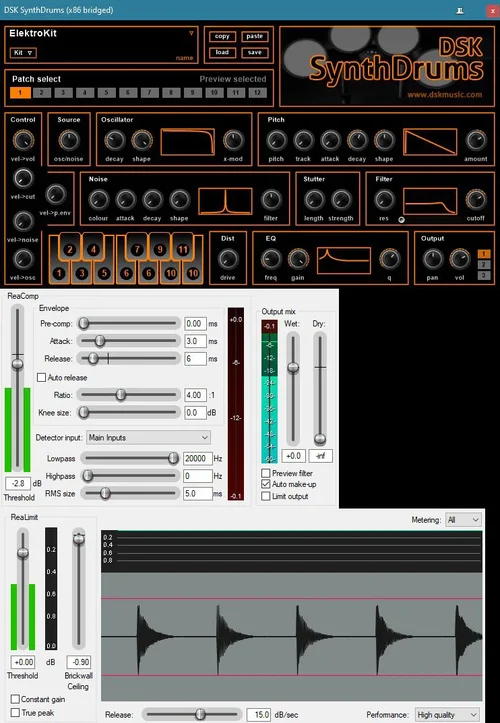
Task: Click the Oscillator shape knob
Action: coord(142,140)
